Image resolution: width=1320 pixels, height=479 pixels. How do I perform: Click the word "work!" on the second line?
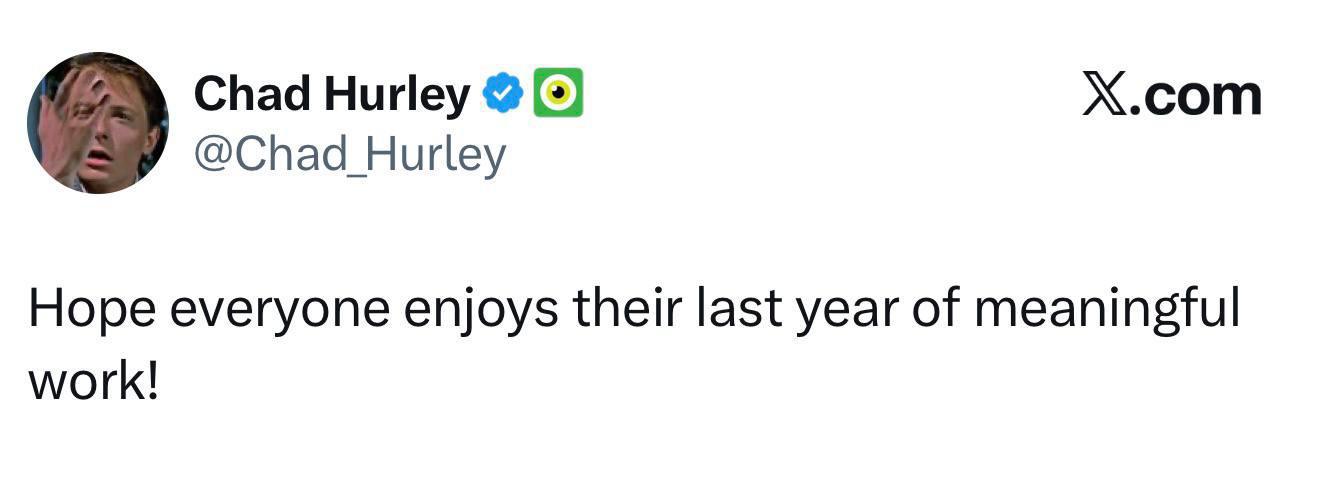pyautogui.click(x=94, y=381)
